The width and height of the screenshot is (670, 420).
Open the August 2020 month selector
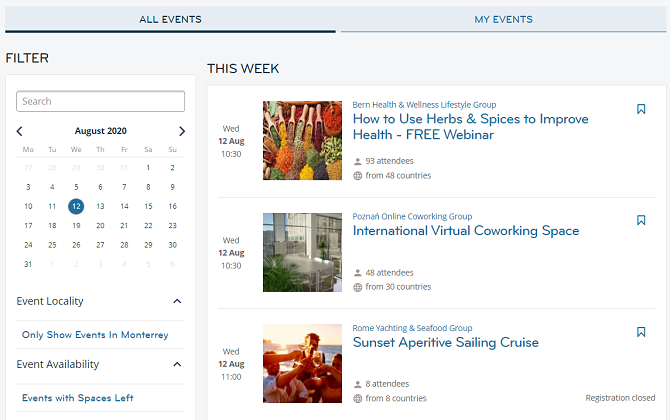[x=100, y=131]
